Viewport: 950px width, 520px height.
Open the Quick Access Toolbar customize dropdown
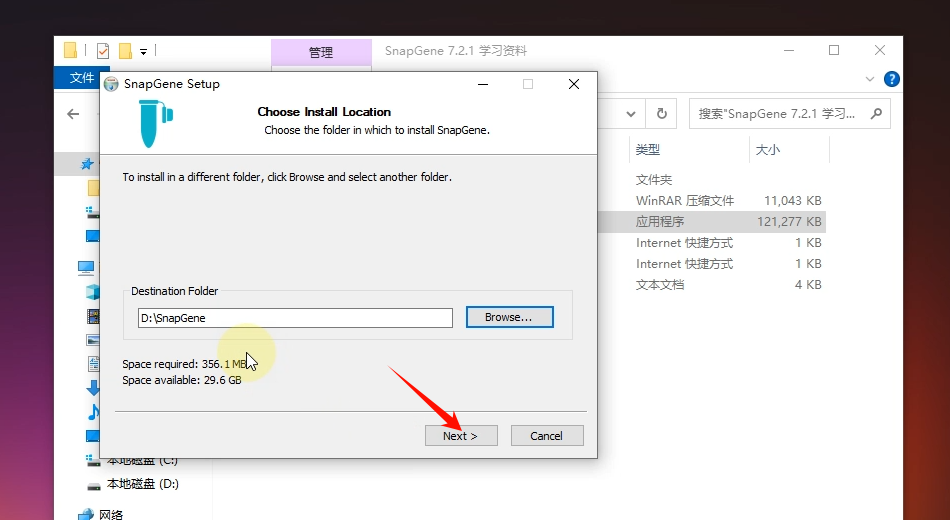tap(144, 51)
